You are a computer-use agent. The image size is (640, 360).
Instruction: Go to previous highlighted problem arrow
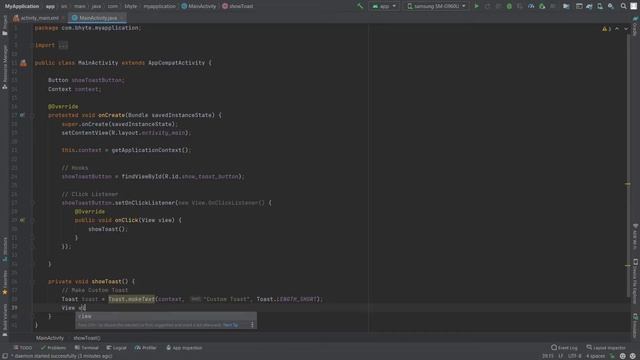(x=617, y=29)
